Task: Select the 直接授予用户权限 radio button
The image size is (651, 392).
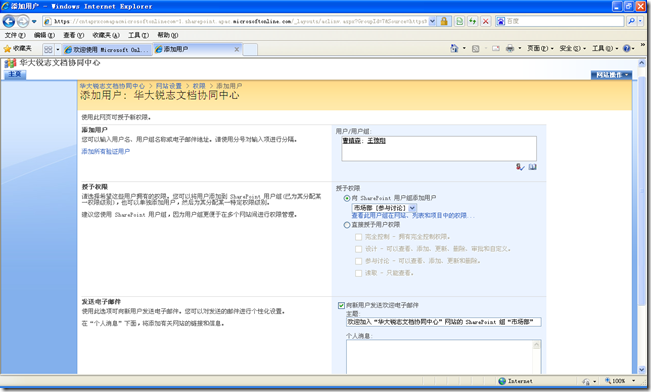Action: pos(347,225)
